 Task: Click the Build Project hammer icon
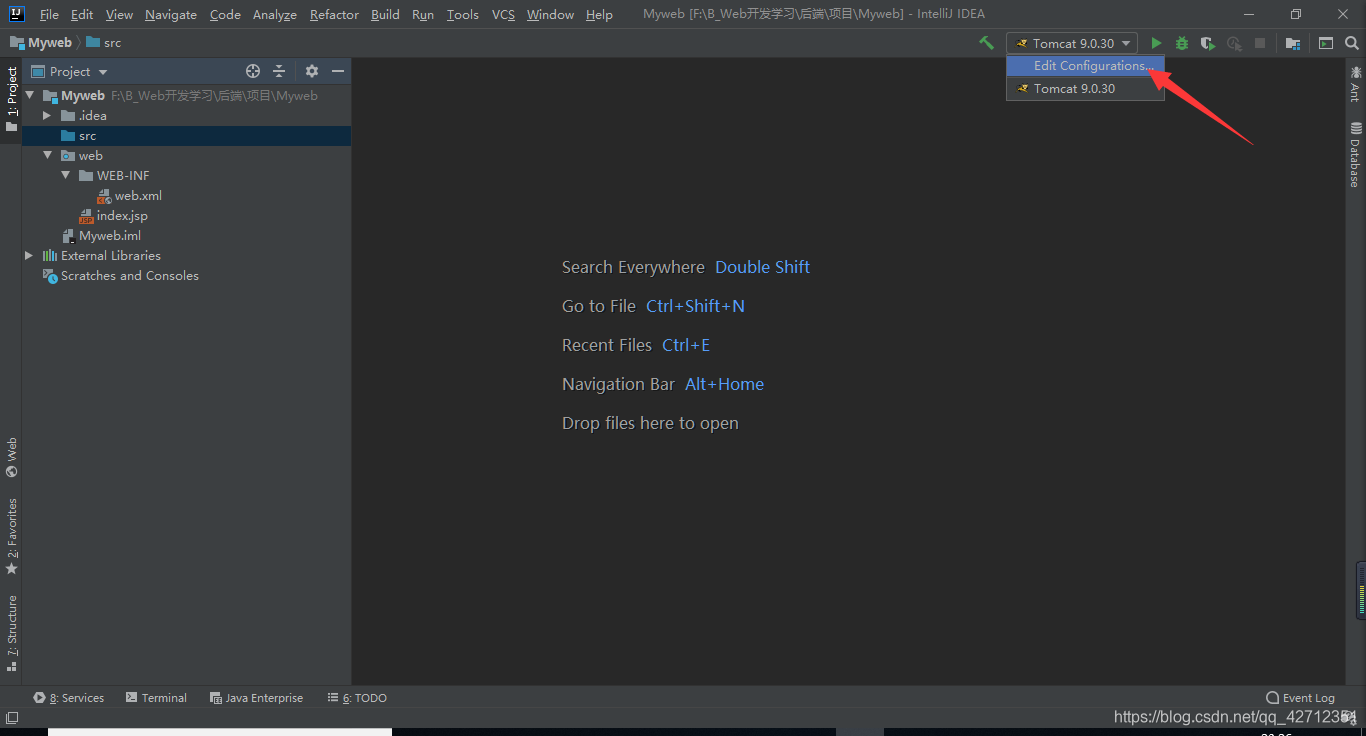click(x=986, y=43)
